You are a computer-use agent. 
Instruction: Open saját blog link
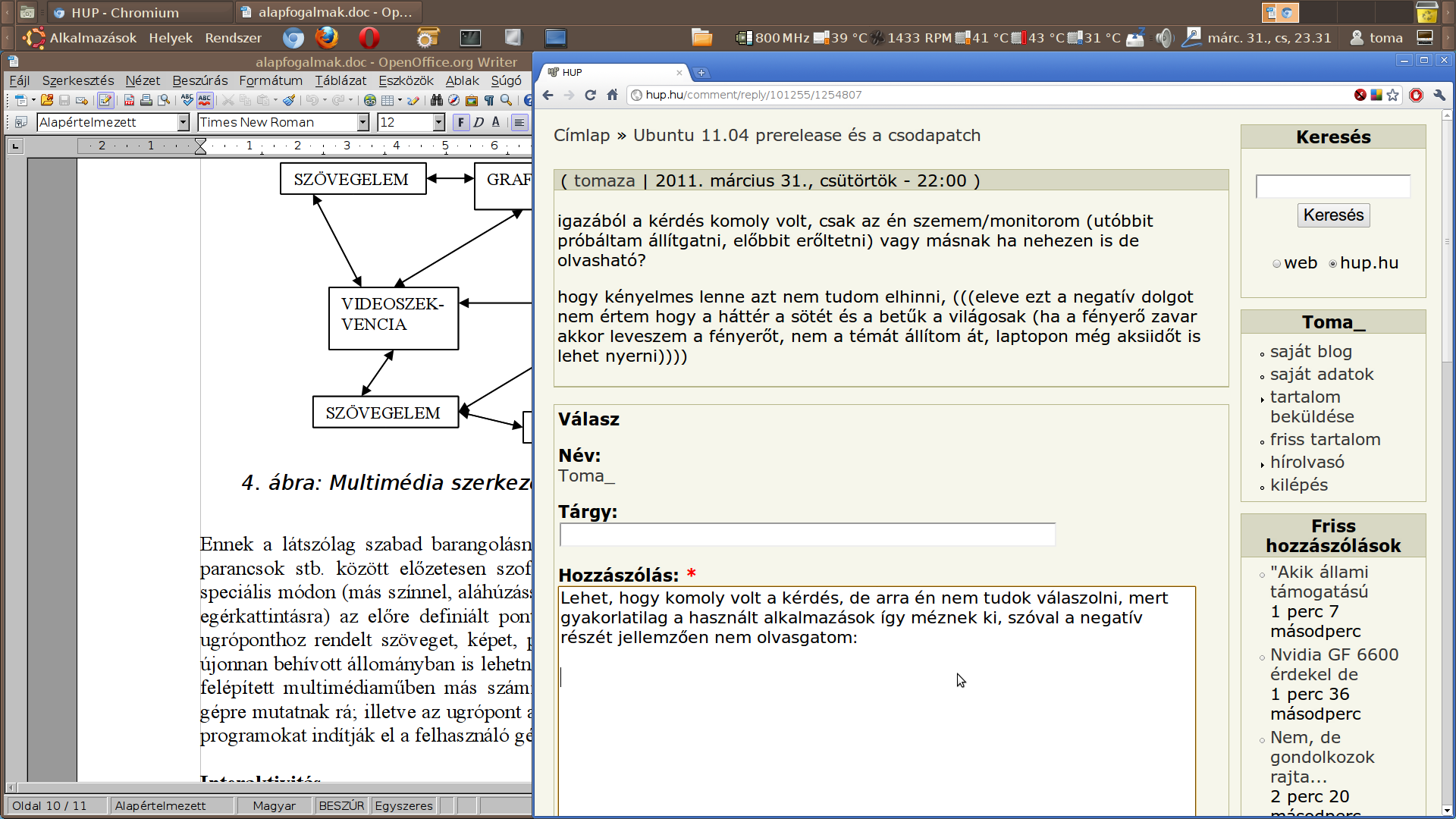(x=1311, y=352)
